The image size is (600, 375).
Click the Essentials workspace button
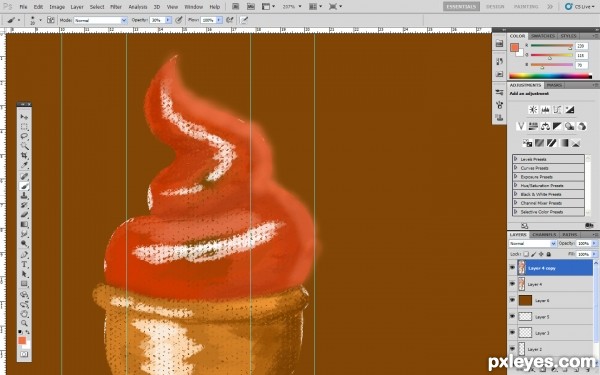click(461, 7)
